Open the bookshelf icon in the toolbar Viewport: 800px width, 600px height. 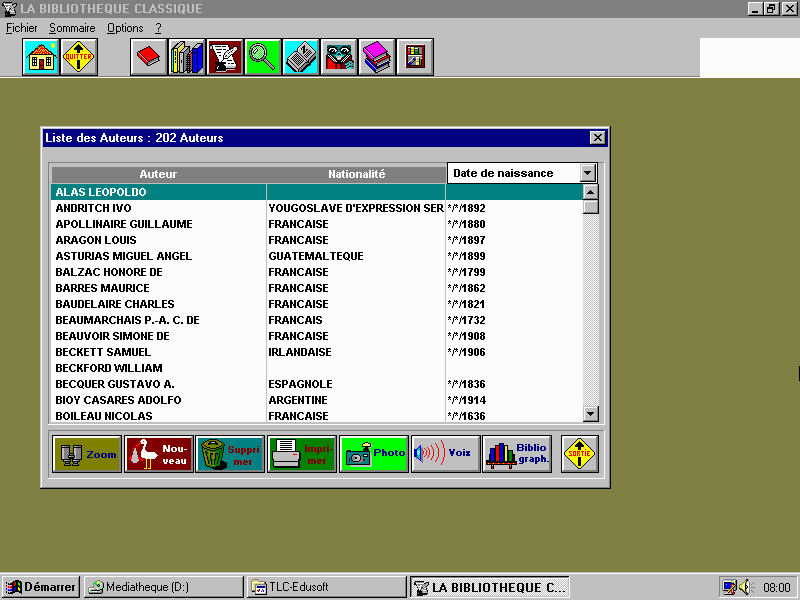pyautogui.click(x=414, y=58)
